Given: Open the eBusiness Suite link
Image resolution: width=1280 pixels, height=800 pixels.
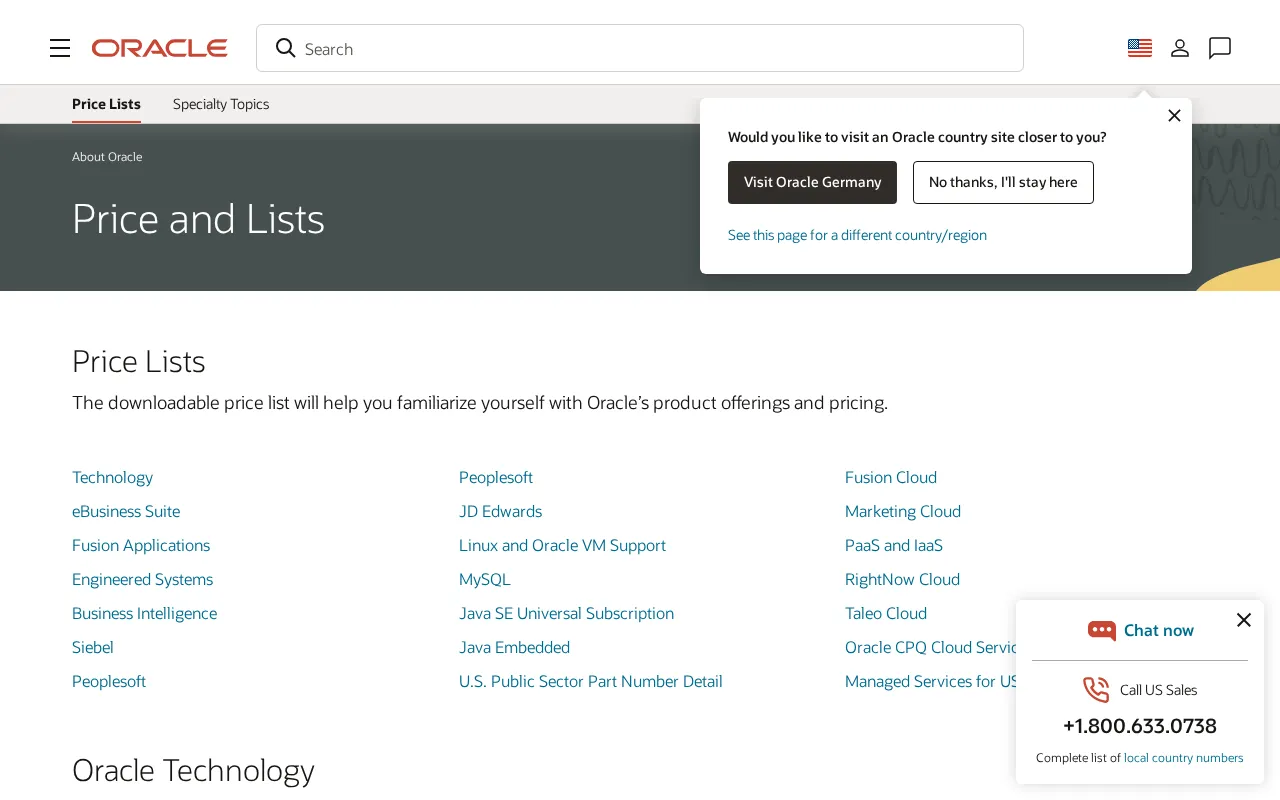Looking at the screenshot, I should [x=126, y=511].
